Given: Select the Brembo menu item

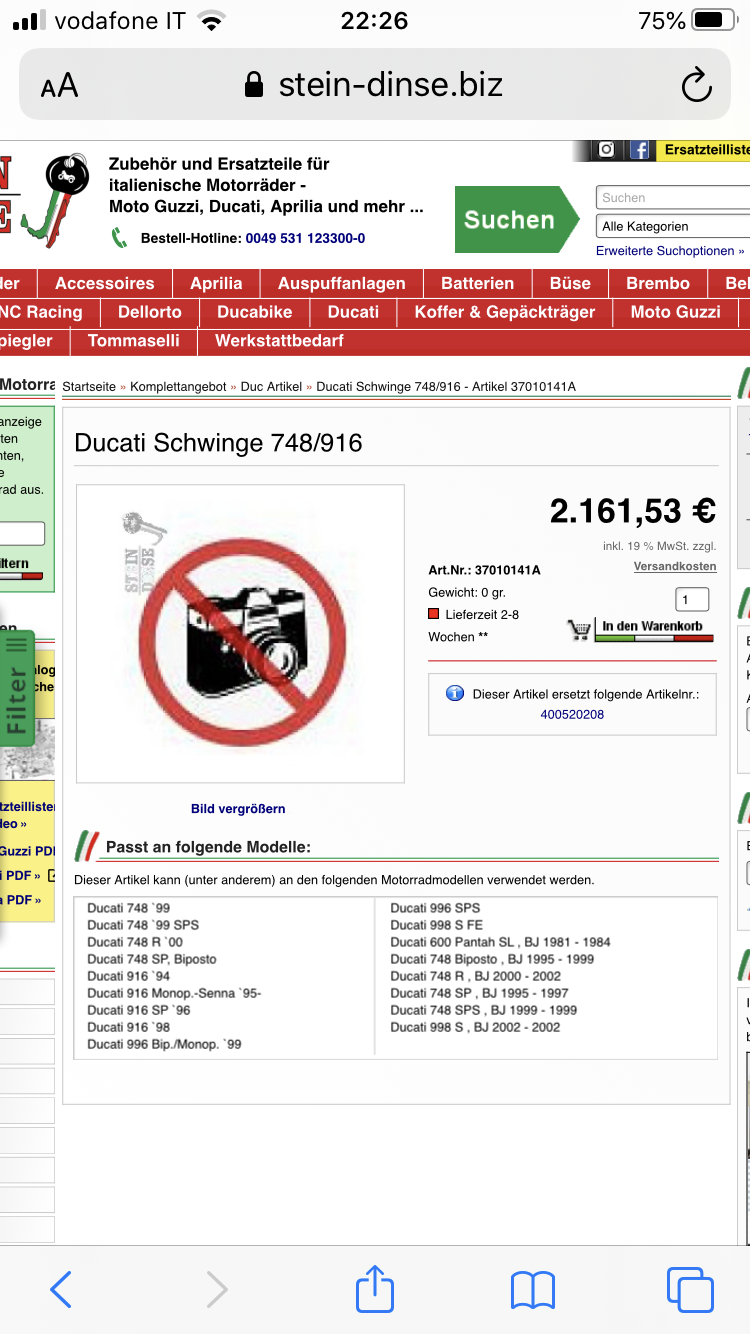Looking at the screenshot, I should pos(658,283).
